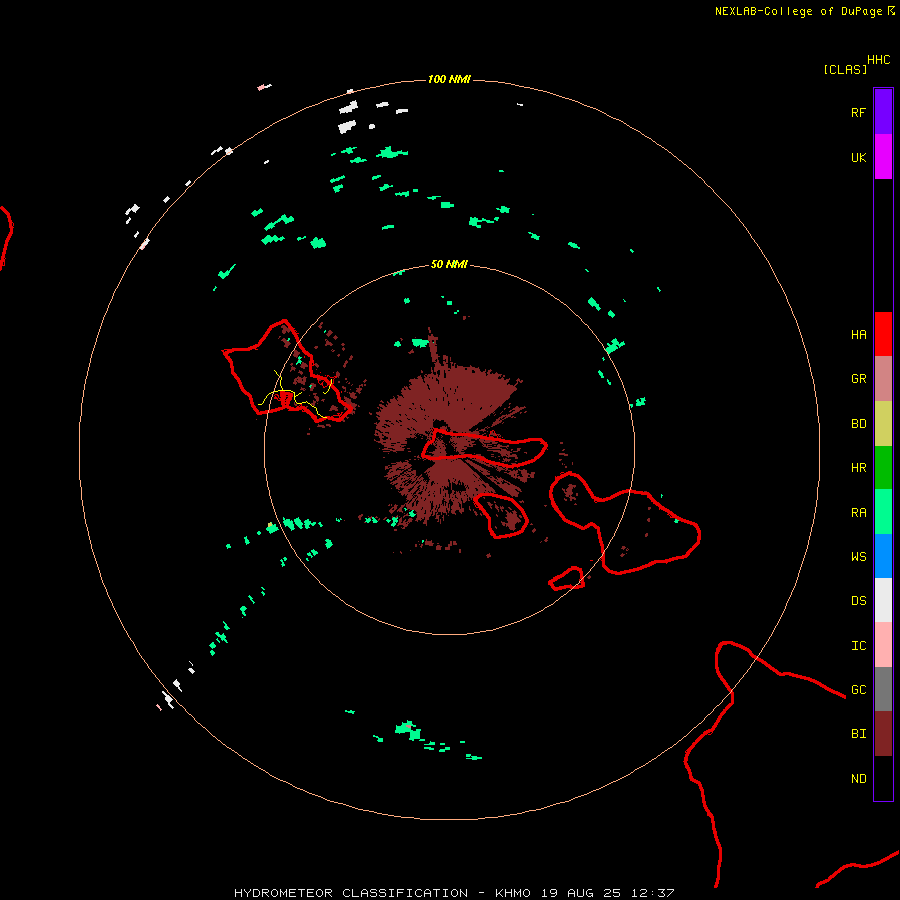This screenshot has width=900, height=900.
Task: Click the IC legend label
Action: click(x=858, y=646)
